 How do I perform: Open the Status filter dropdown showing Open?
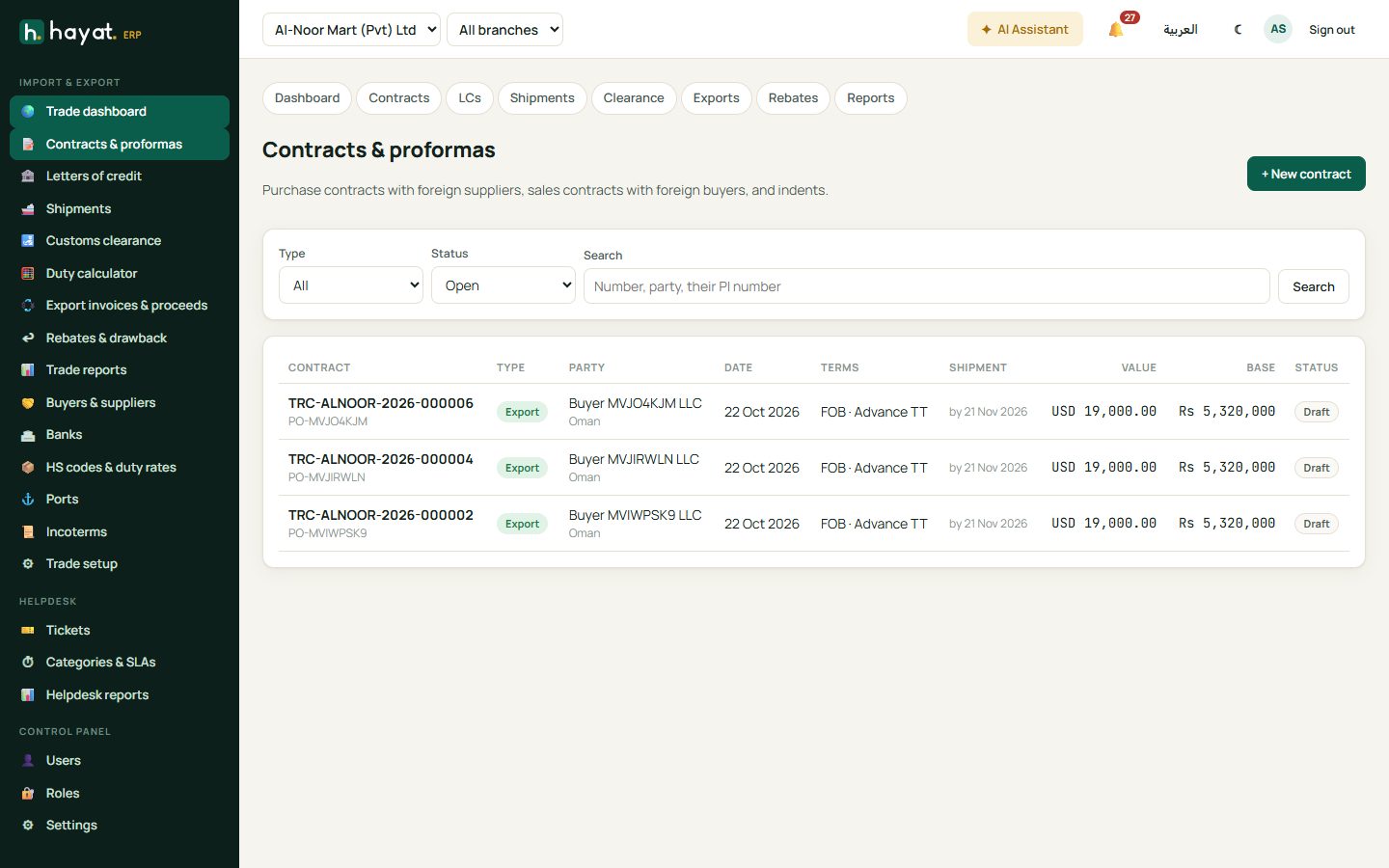[x=504, y=285]
